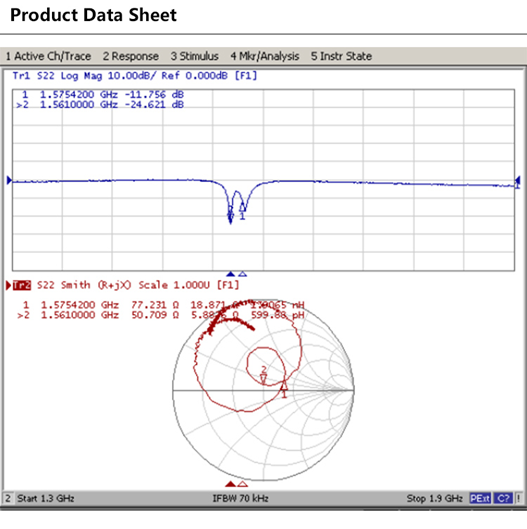Click the channel number 2 in status bar
This screenshot has width=527, height=529.
[x=8, y=498]
